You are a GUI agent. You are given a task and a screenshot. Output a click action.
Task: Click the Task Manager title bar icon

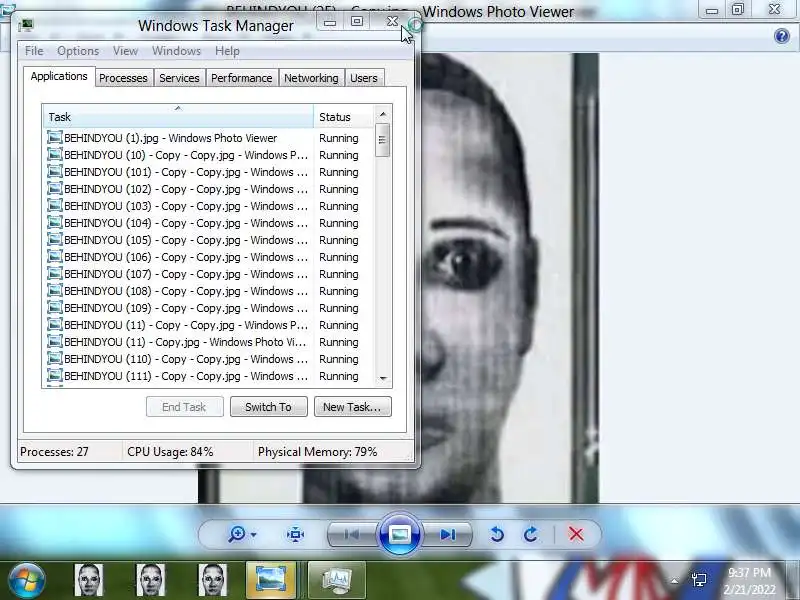(x=26, y=25)
